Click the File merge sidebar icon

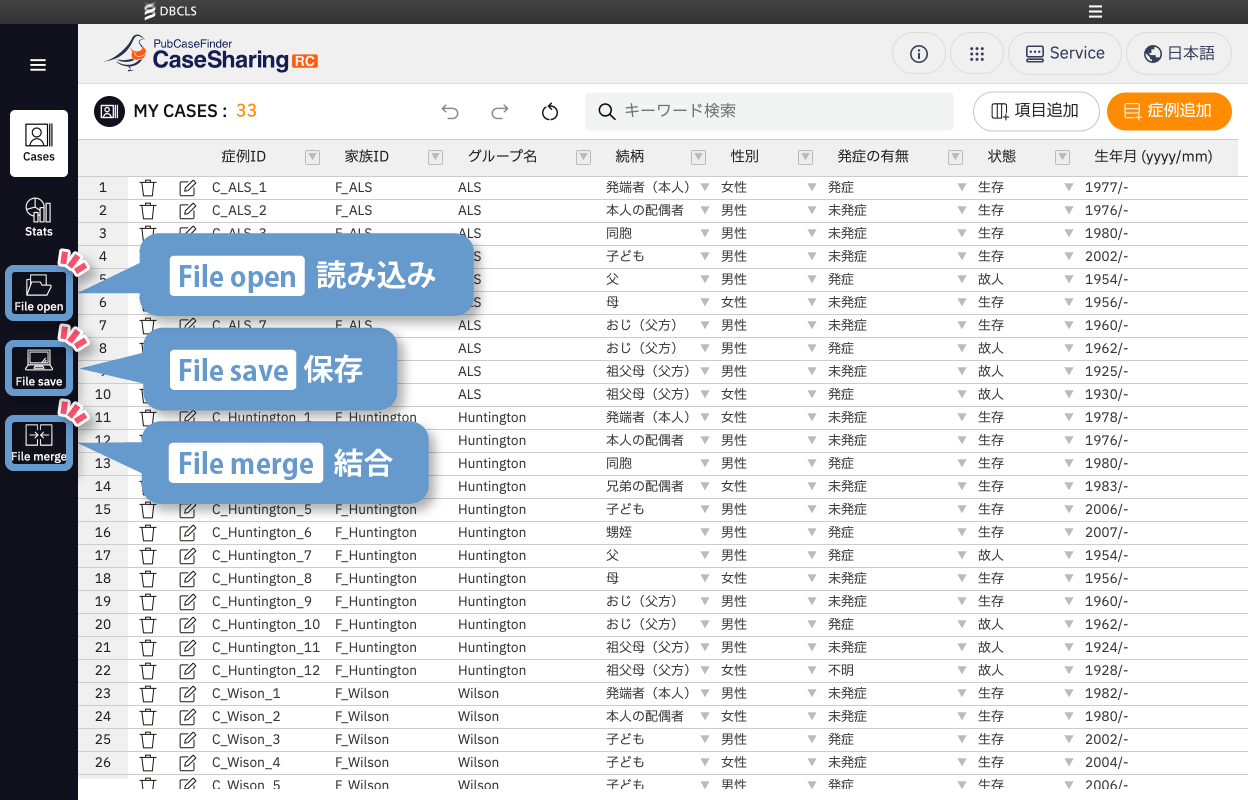point(39,443)
